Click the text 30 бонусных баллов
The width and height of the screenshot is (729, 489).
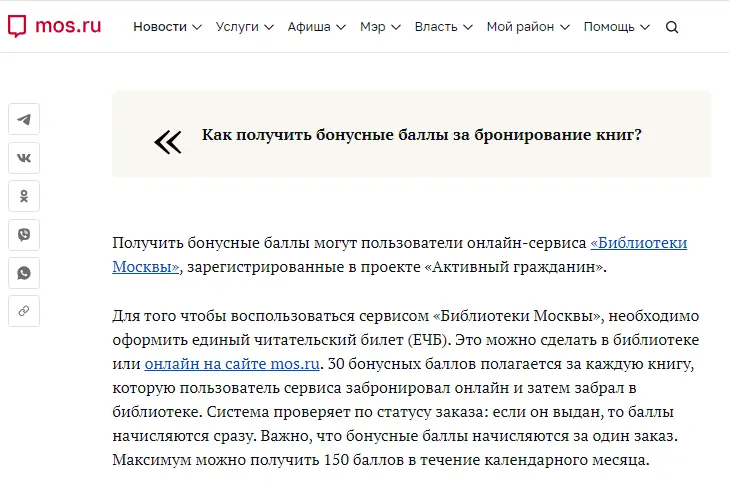(x=402, y=364)
